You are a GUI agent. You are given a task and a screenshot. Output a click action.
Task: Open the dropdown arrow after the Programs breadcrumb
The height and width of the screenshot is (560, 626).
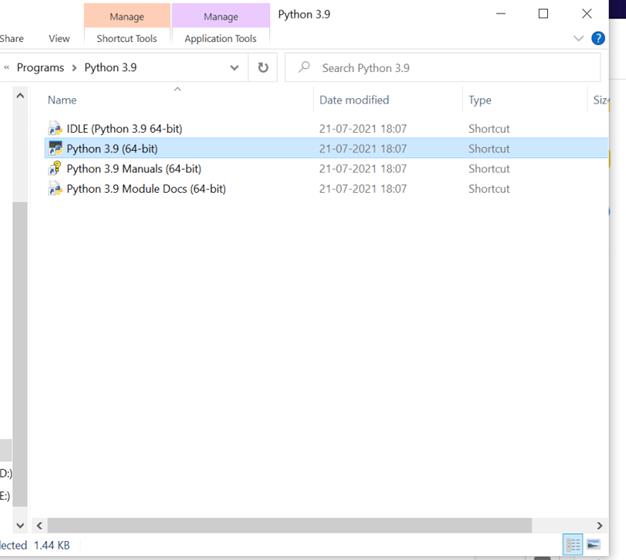[74, 68]
